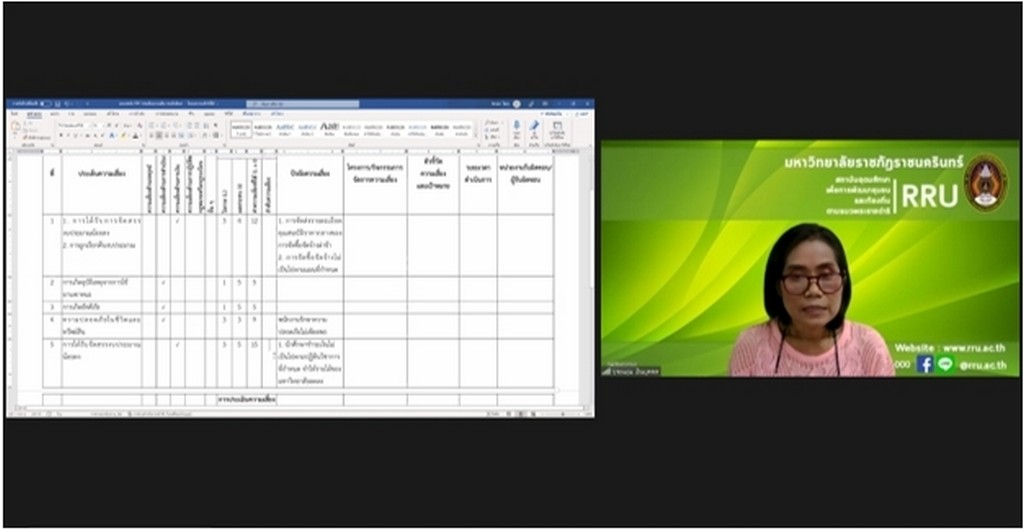1024x531 pixels.
Task: Select the first boxed style in styles gallery
Action: pyautogui.click(x=241, y=129)
